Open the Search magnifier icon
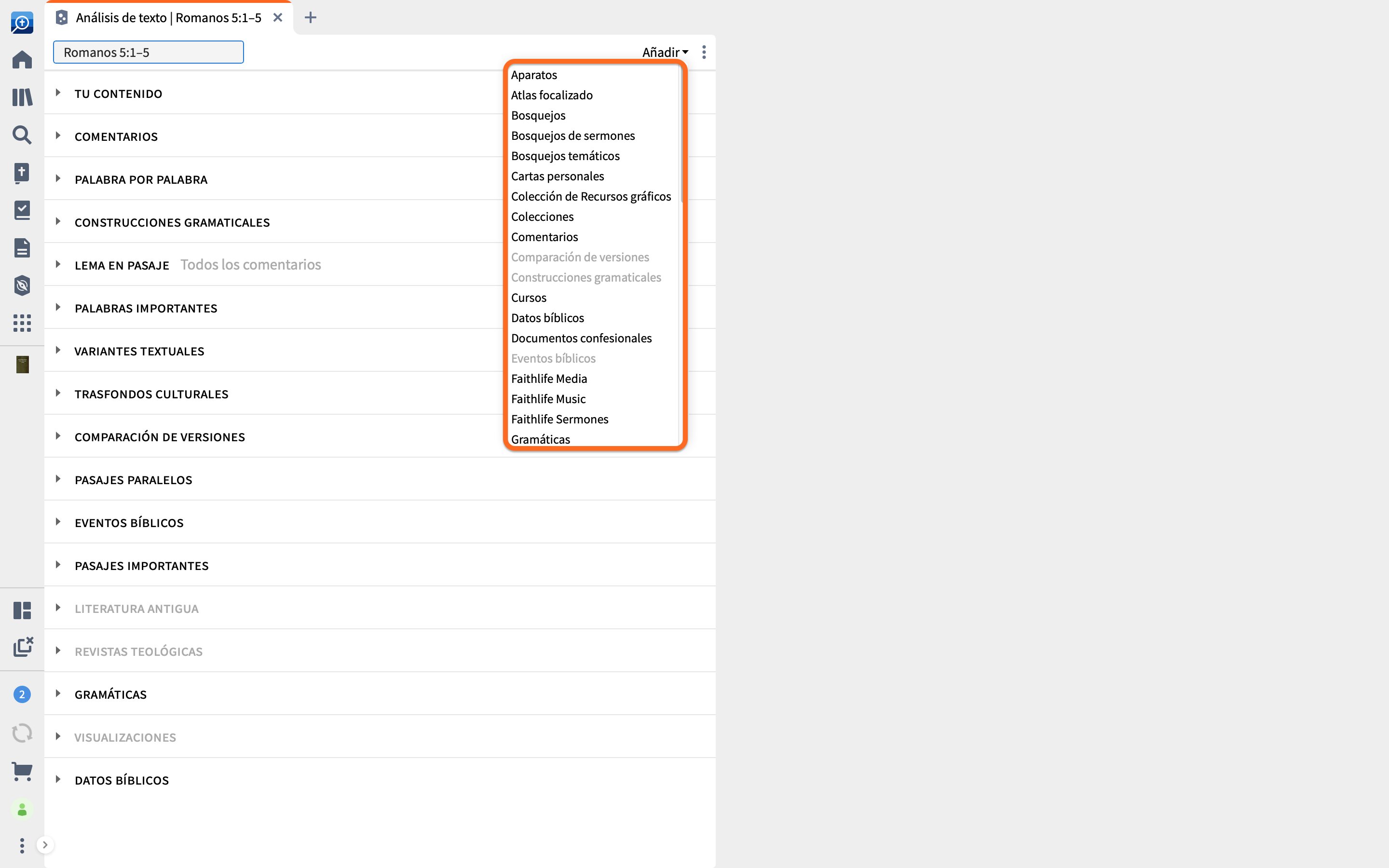1389x868 pixels. click(22, 135)
